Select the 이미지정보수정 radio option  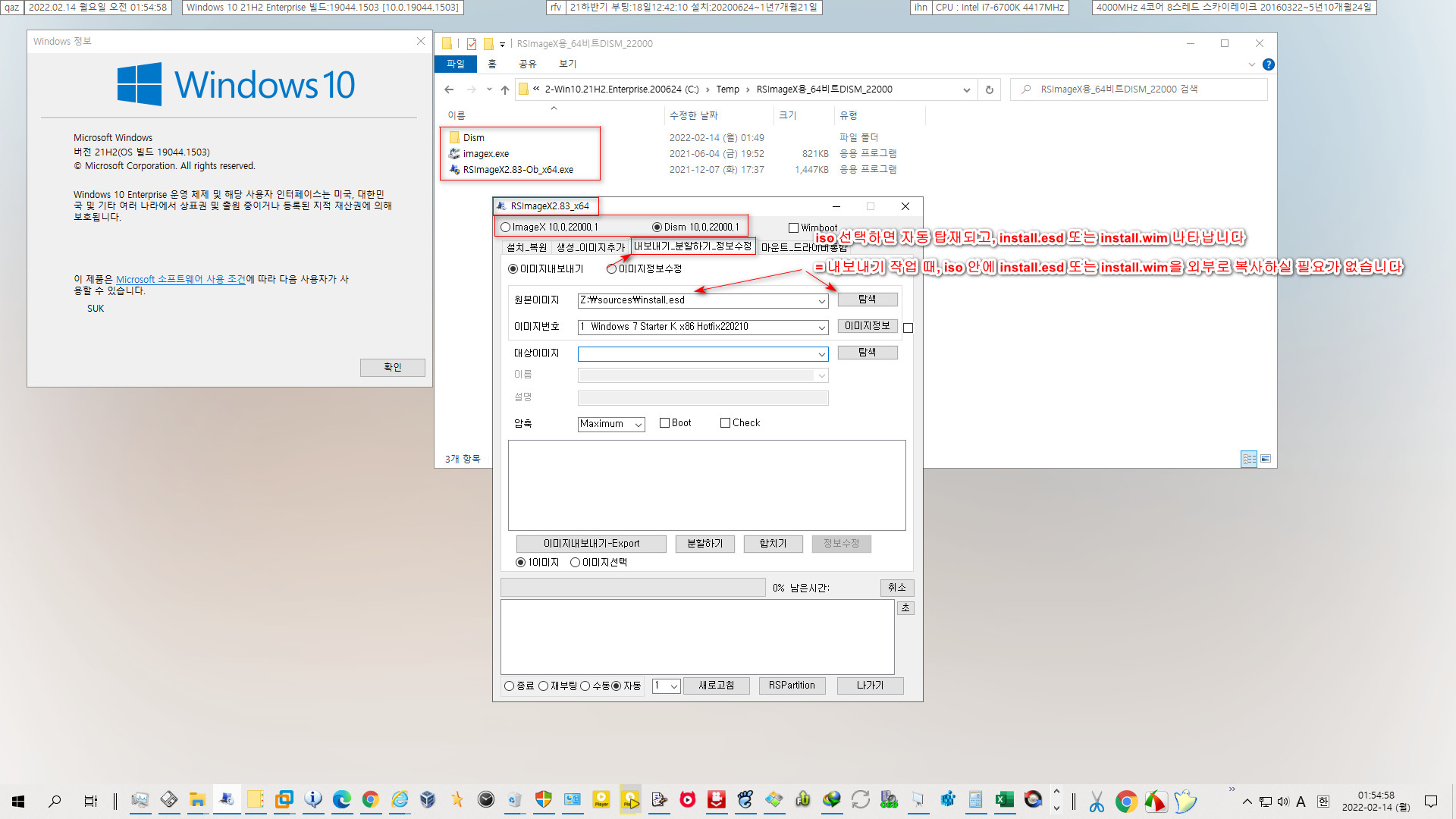611,268
